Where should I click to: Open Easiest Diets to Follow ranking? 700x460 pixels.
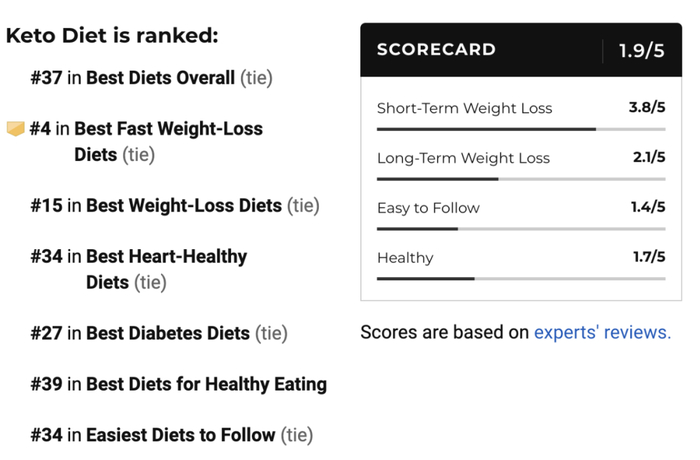click(x=180, y=435)
